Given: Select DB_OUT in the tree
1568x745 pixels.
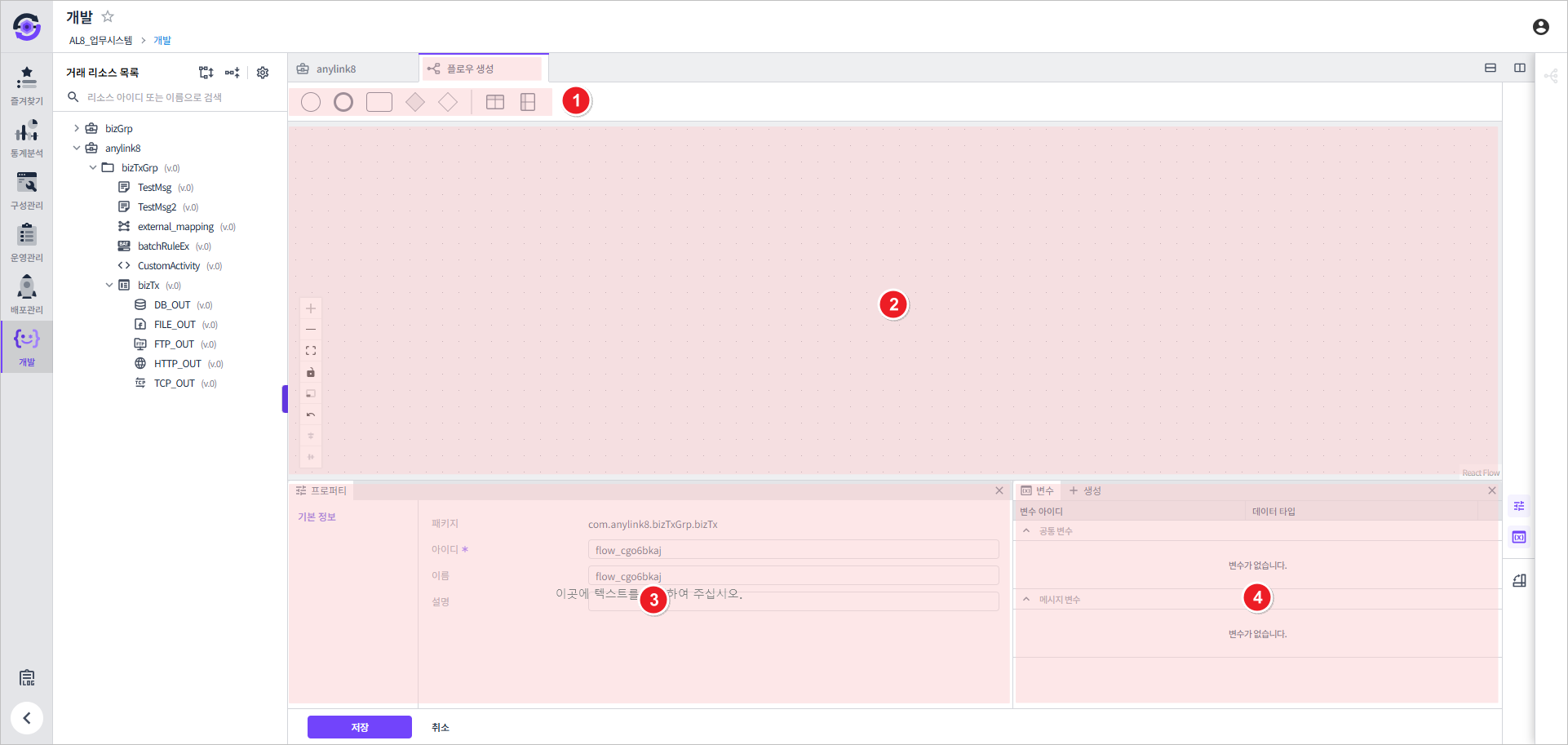Looking at the screenshot, I should click(x=172, y=305).
